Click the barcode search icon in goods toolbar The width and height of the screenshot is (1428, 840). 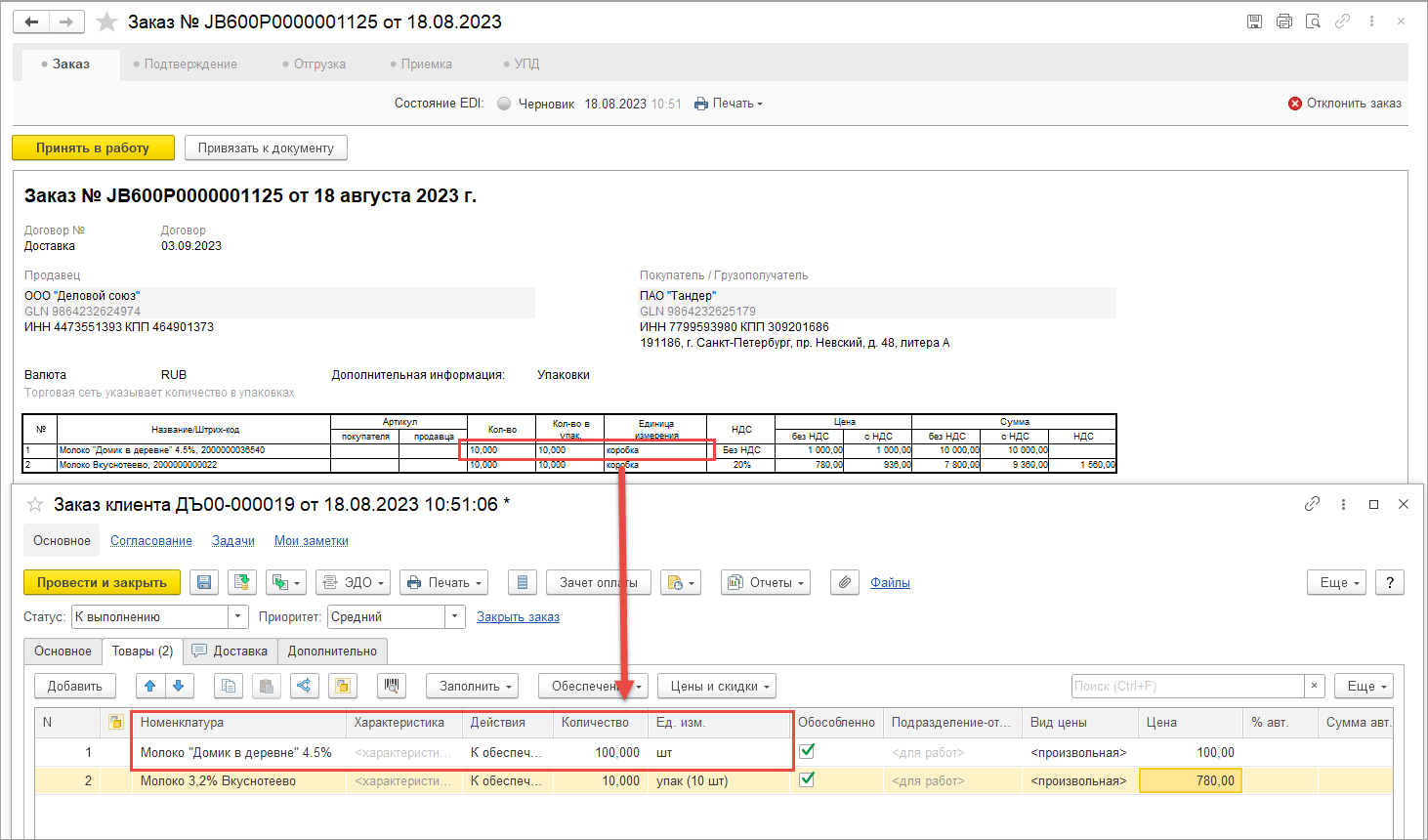(391, 686)
